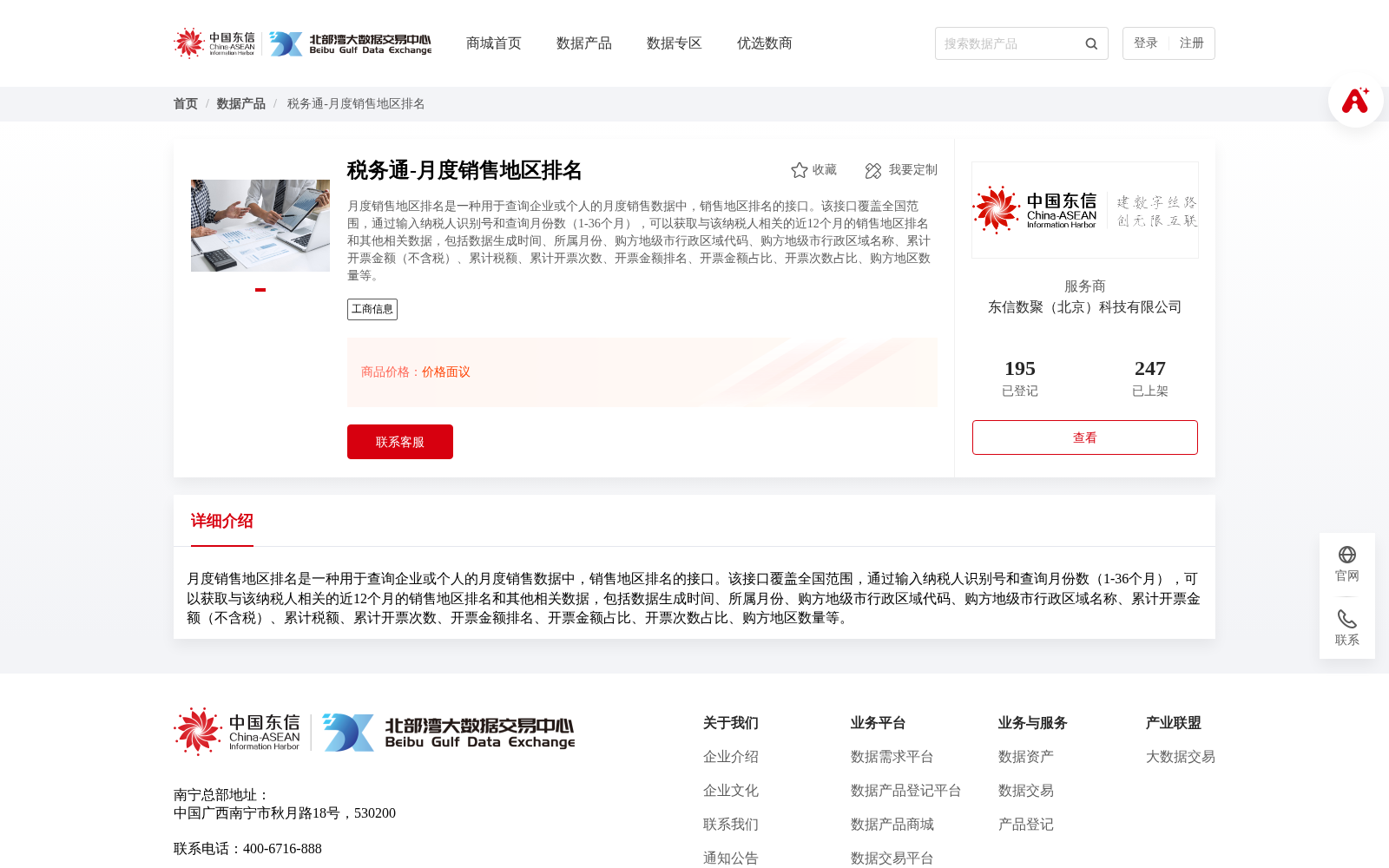Image resolution: width=1389 pixels, height=868 pixels.
Task: Open footer link 通知公告
Action: (731, 858)
